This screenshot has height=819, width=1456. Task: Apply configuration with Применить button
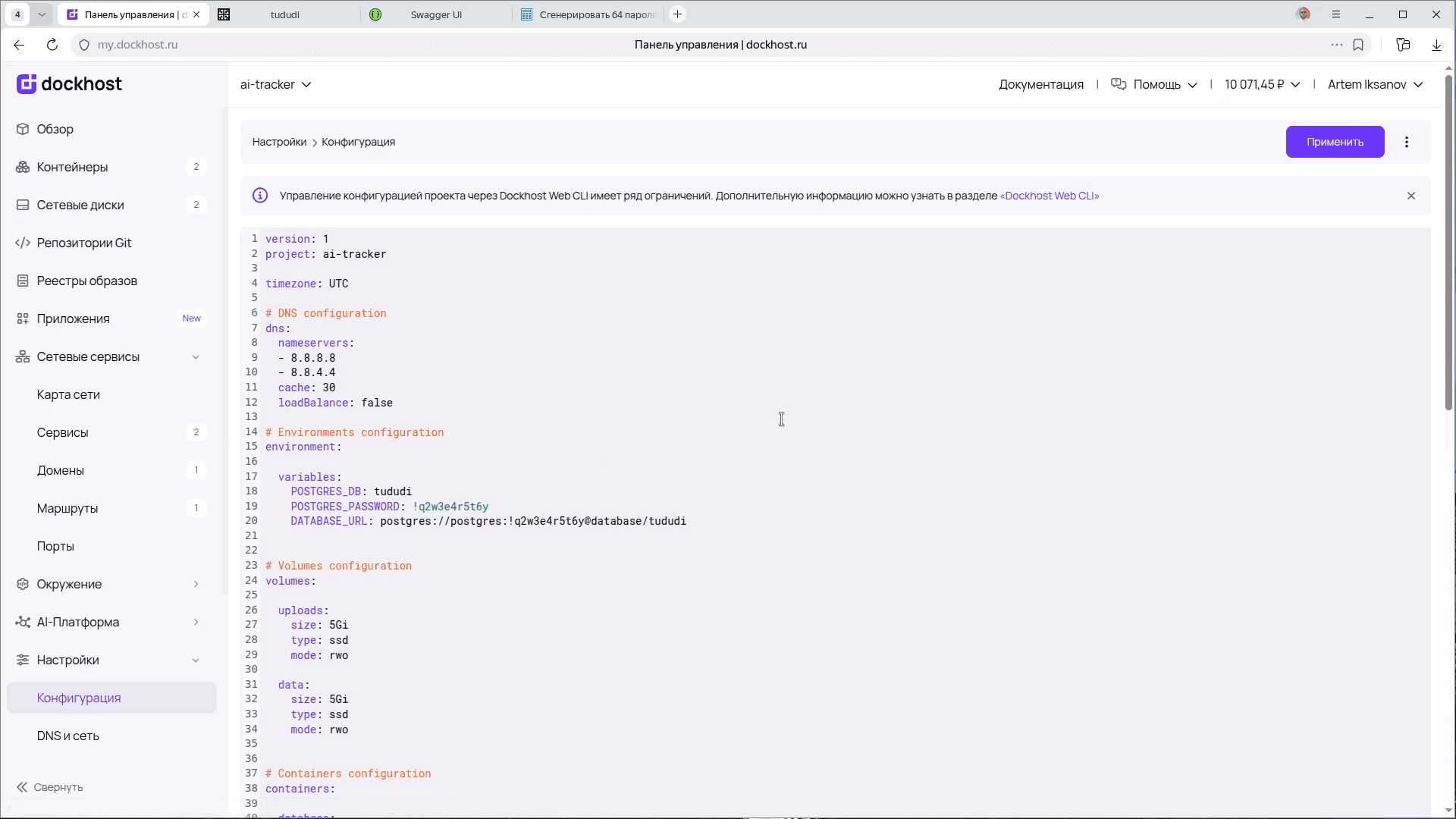1335,142
